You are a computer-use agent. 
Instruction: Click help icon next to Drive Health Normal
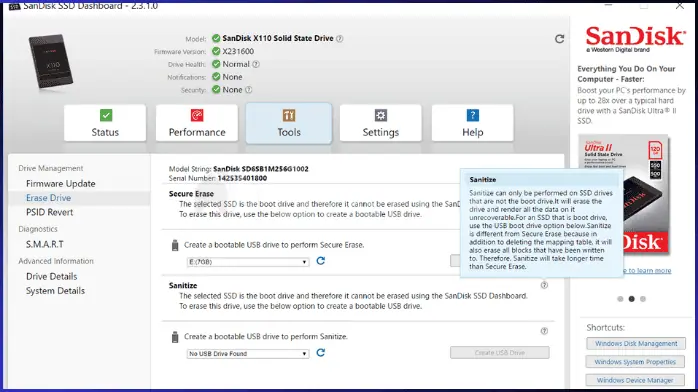pos(256,64)
